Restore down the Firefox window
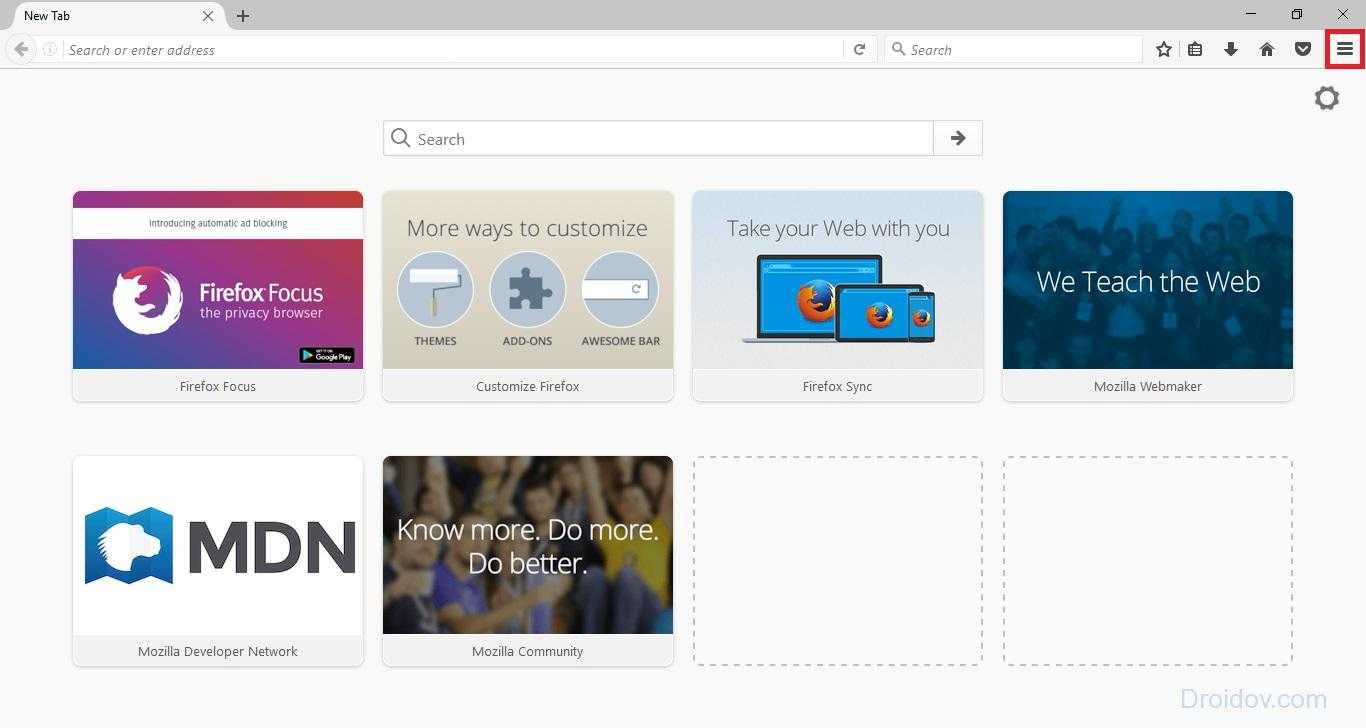 click(1297, 14)
